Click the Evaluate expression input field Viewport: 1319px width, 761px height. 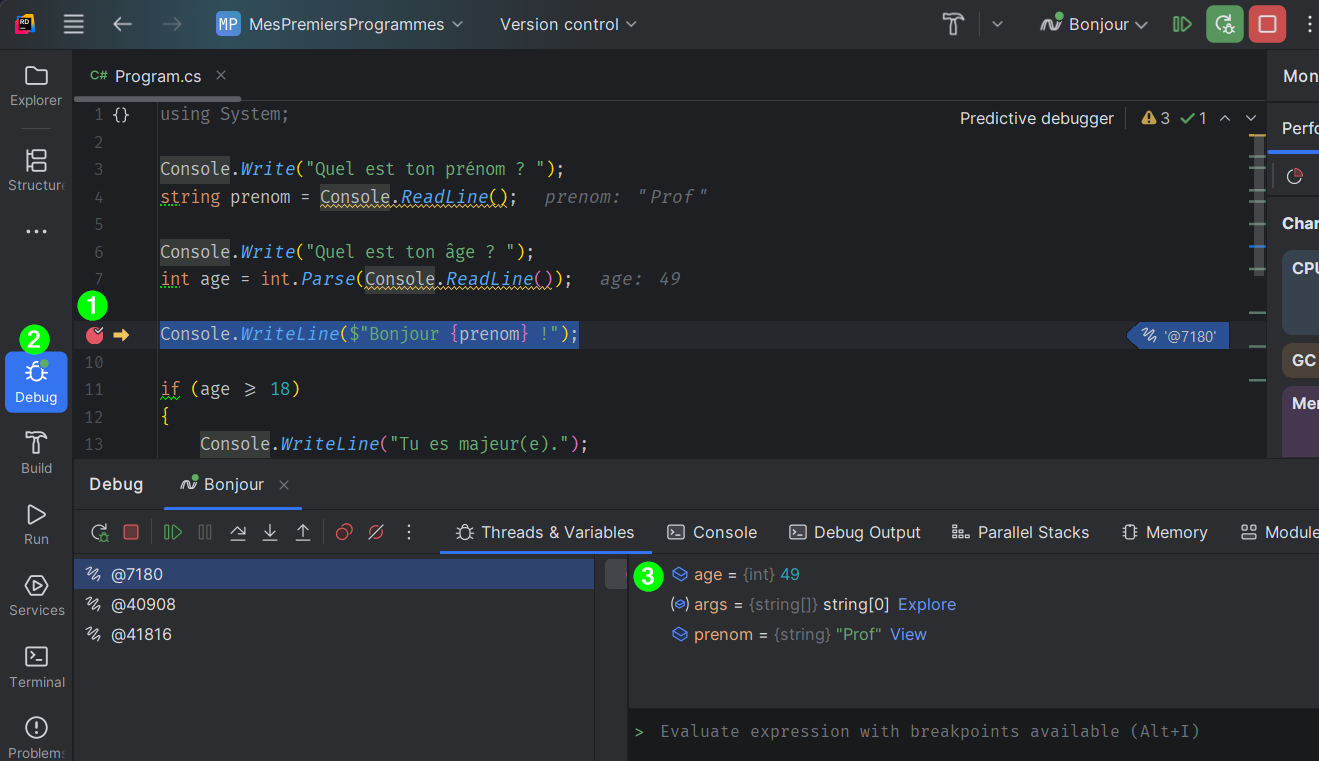pyautogui.click(x=930, y=731)
